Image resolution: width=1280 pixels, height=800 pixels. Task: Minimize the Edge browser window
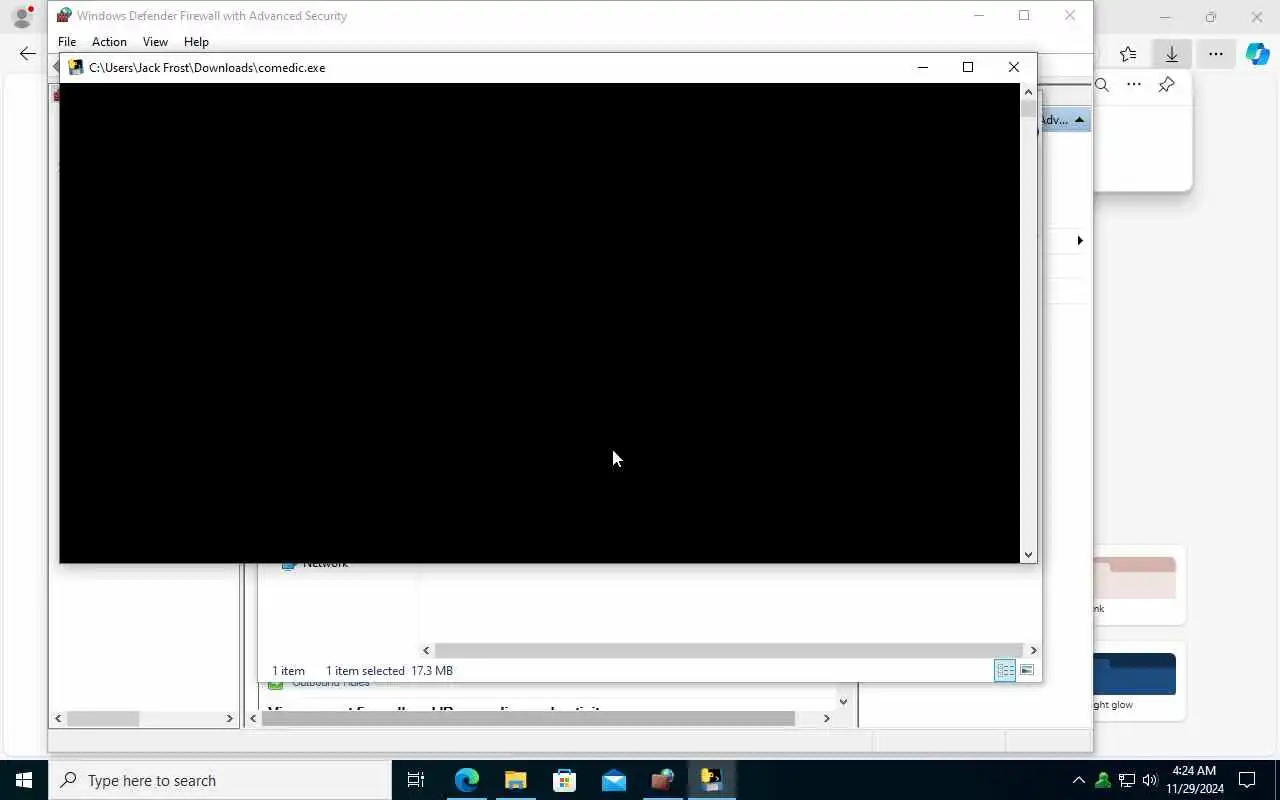pyautogui.click(x=1165, y=17)
